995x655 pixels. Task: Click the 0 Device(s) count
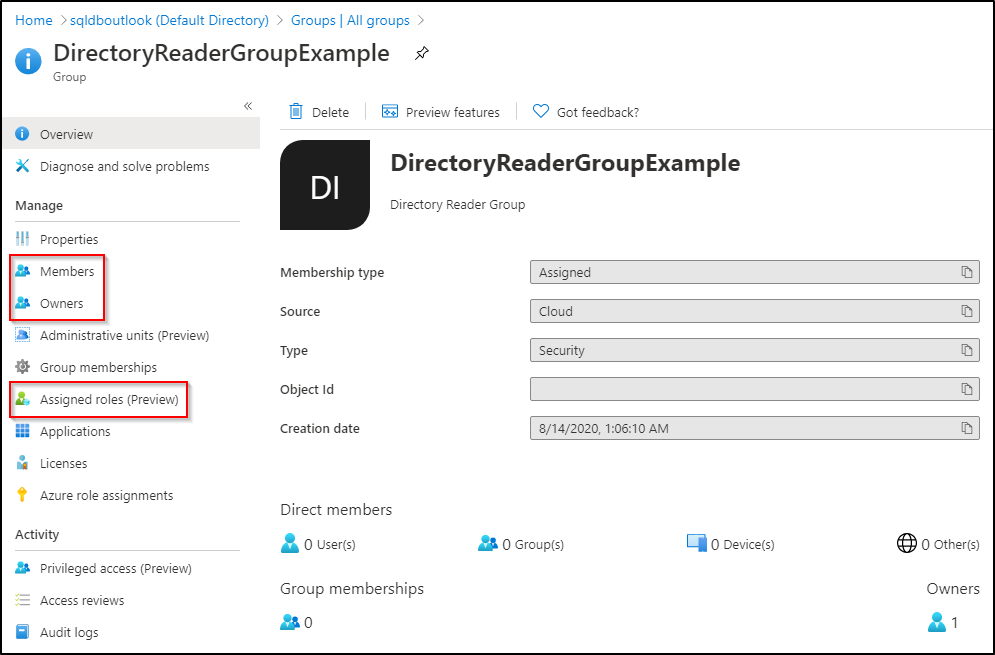tap(731, 544)
